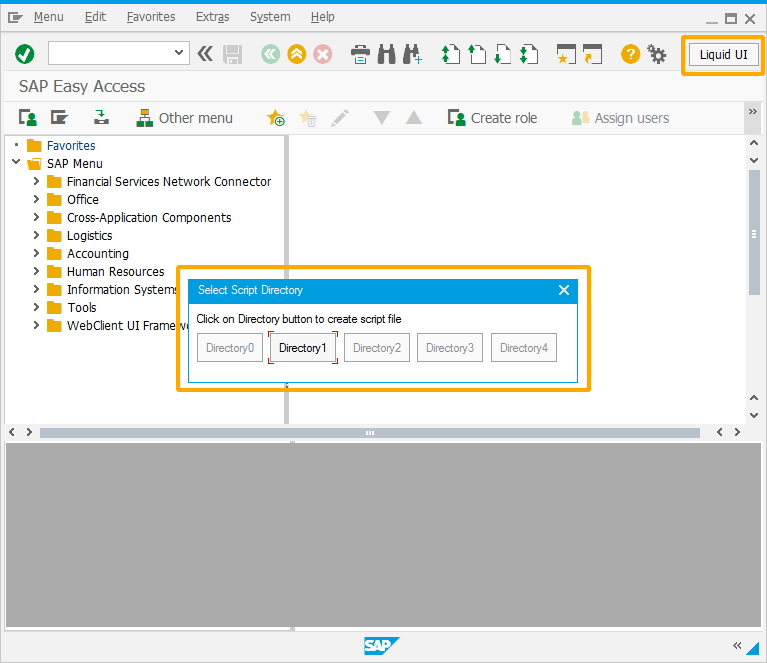Click the User Menu icon
This screenshot has width=767, height=663.
tap(27, 118)
